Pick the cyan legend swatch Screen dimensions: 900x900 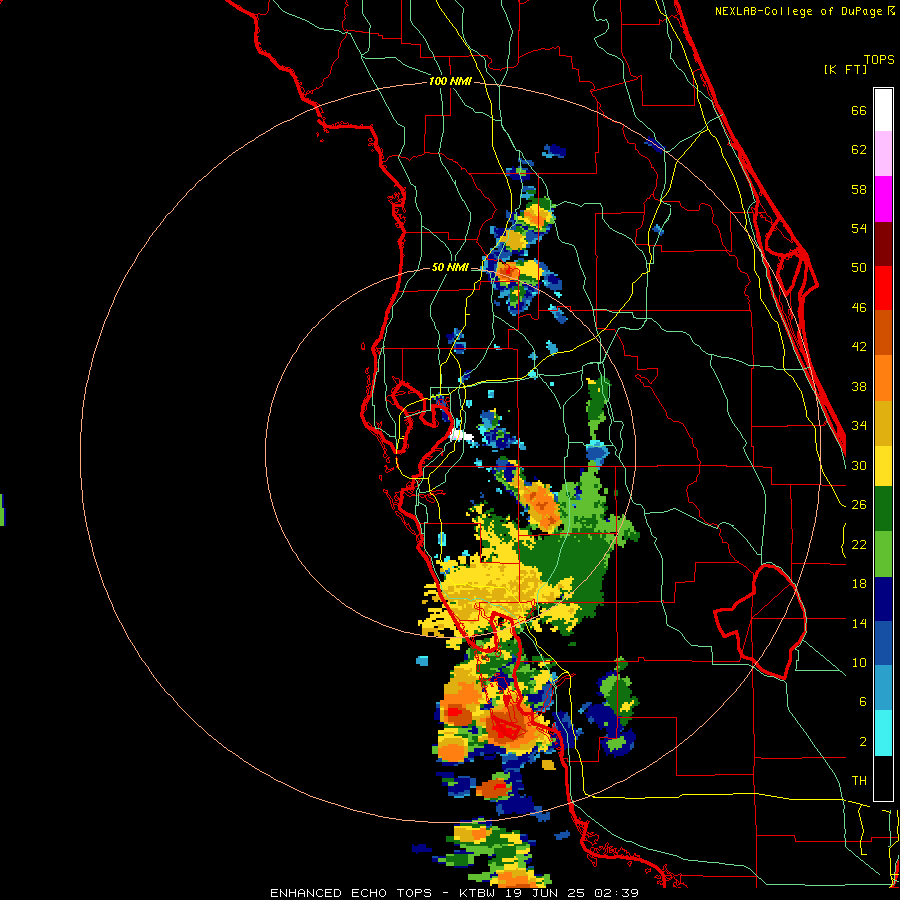[883, 733]
